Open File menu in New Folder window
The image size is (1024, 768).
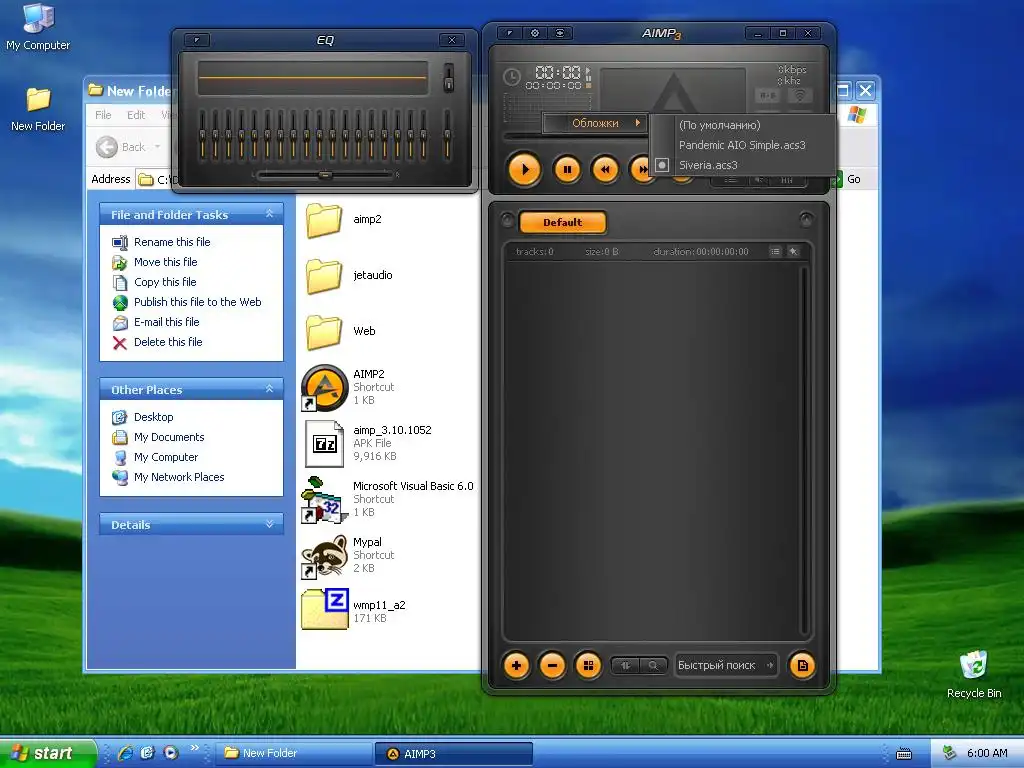click(103, 115)
